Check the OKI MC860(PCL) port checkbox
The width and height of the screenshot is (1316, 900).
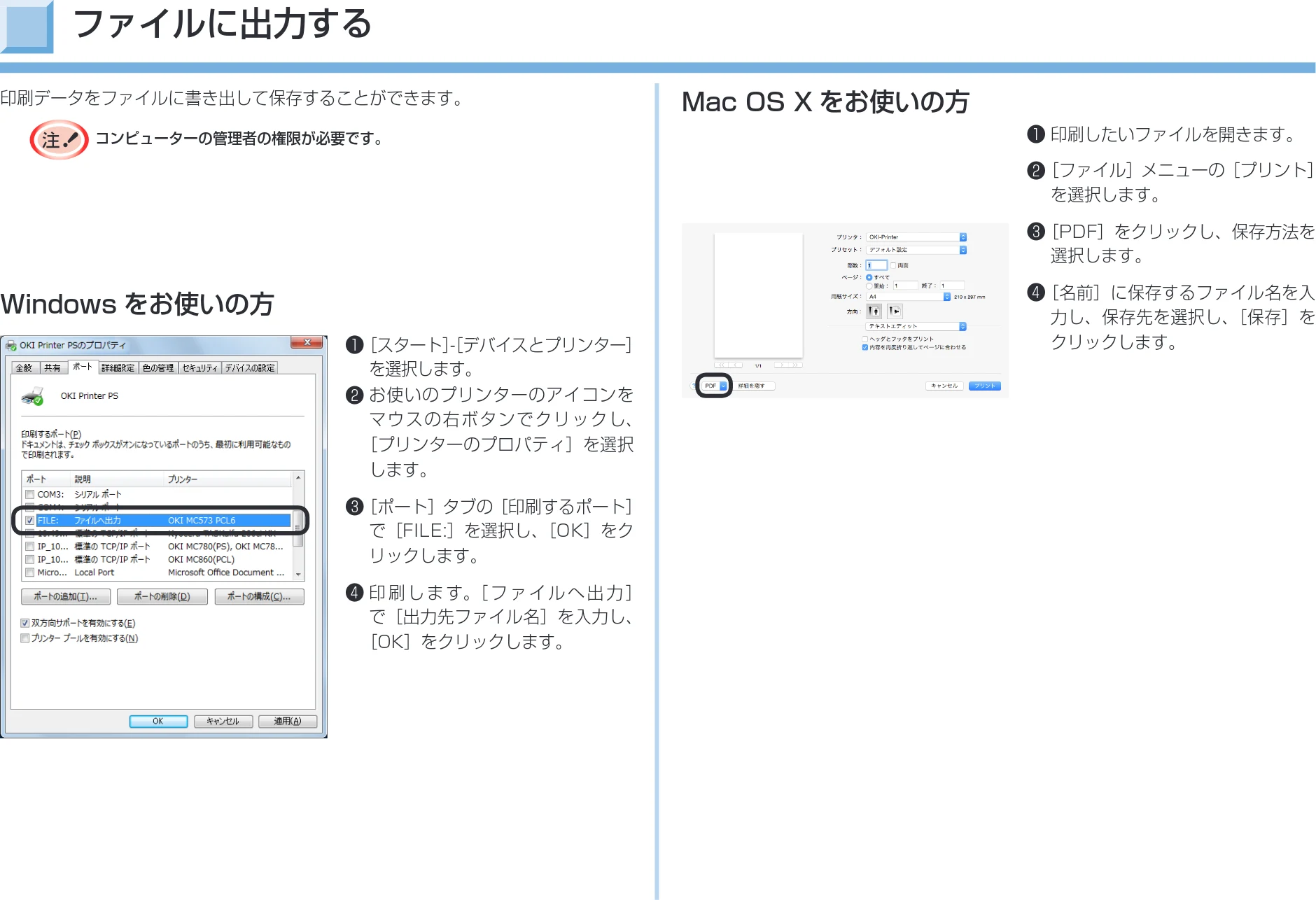30,560
